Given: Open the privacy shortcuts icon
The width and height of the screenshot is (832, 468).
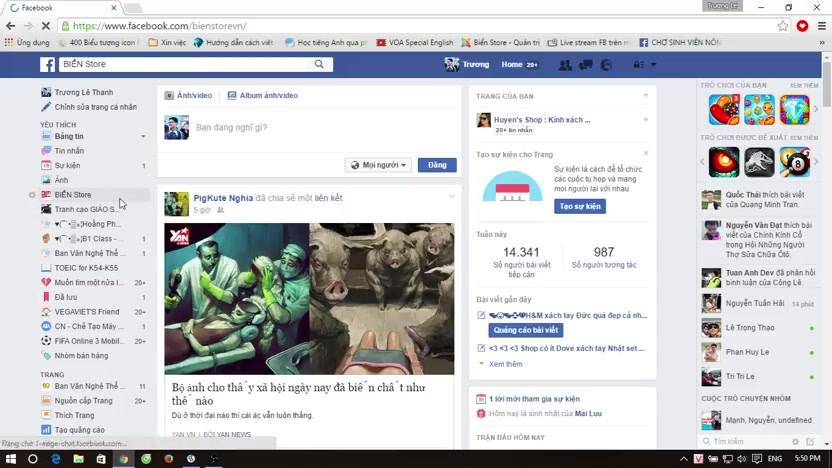Looking at the screenshot, I should point(638,65).
